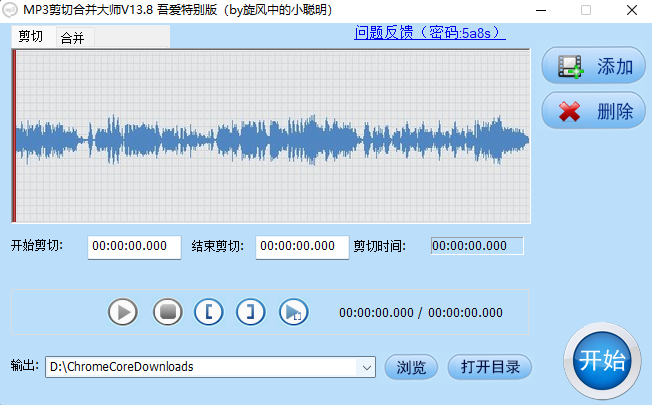
Task: Click the stop playback button
Action: [168, 312]
